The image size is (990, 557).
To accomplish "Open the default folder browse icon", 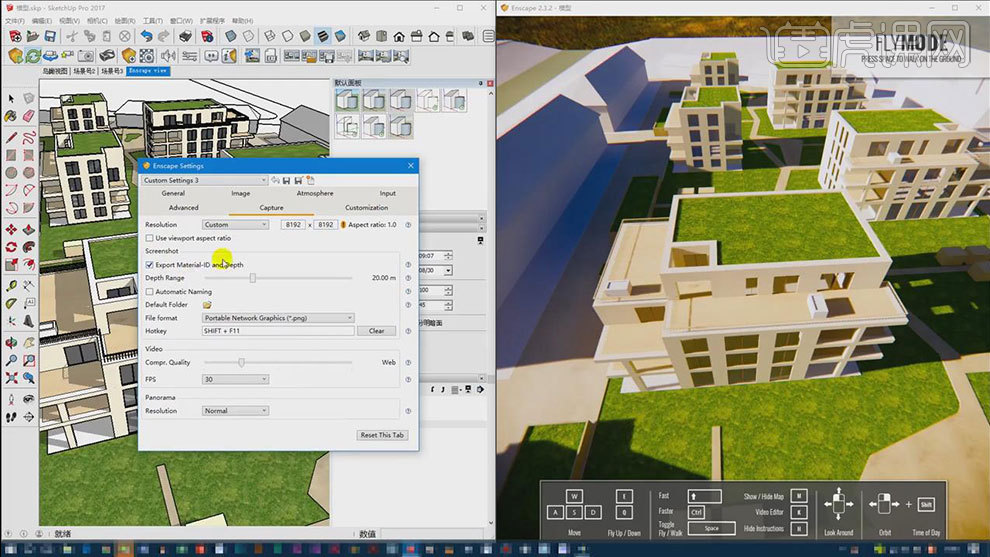I will coord(207,304).
